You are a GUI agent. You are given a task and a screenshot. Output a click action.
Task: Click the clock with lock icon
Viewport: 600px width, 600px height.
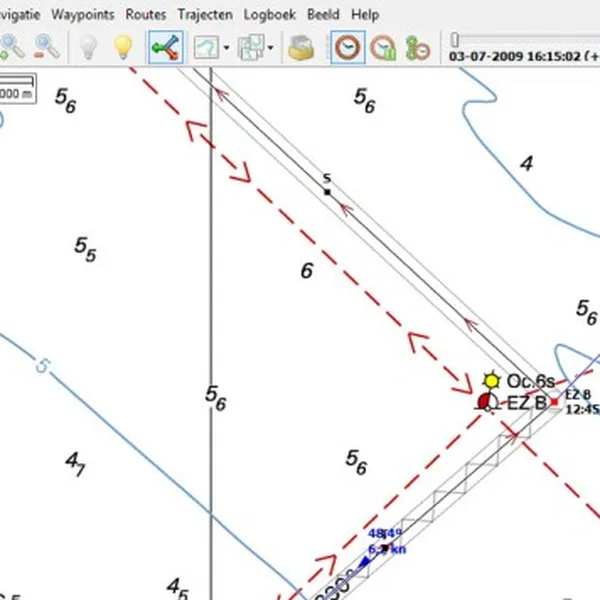click(x=382, y=46)
